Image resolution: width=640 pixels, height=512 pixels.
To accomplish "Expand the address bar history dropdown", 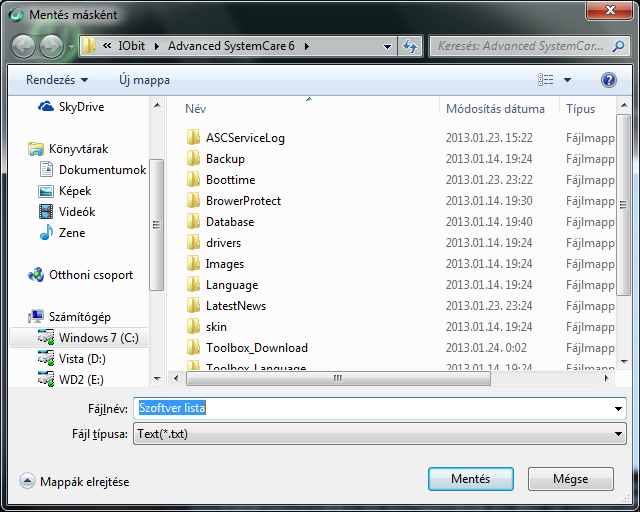I will [387, 47].
